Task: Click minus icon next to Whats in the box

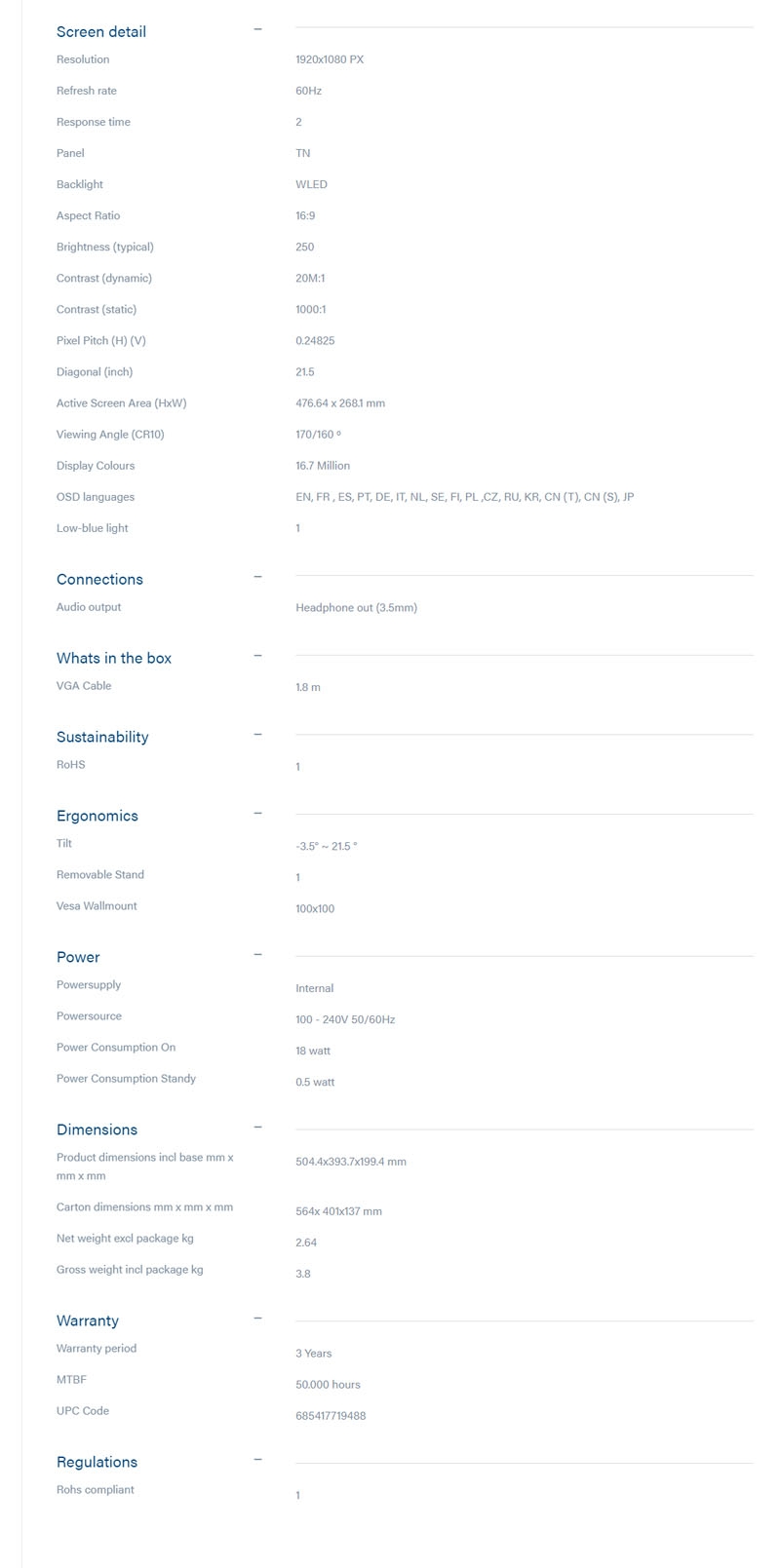Action: [257, 656]
